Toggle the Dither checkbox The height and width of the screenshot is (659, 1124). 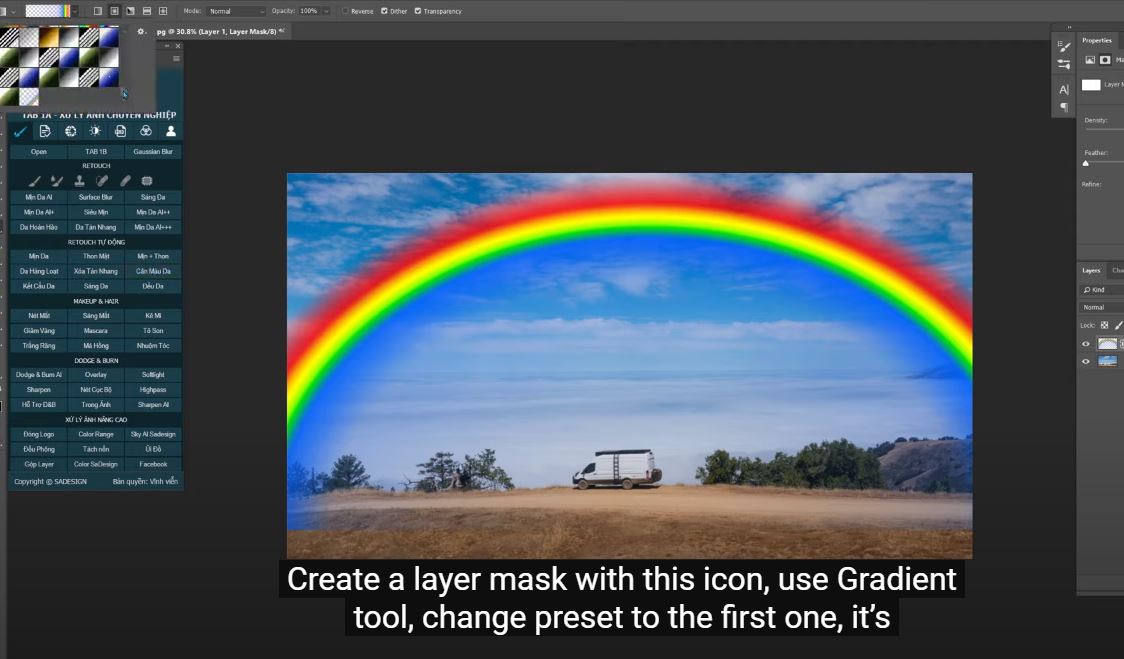coord(384,11)
